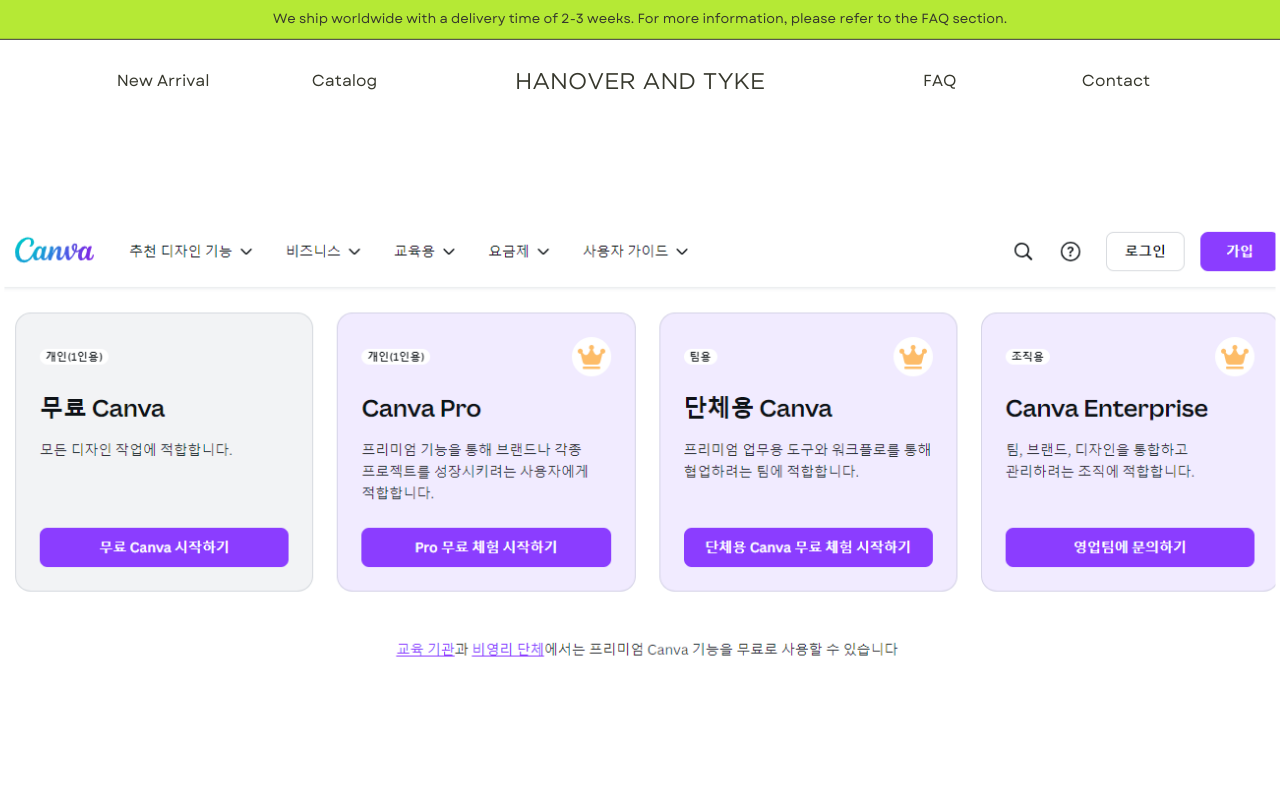Open the Contact page

(1116, 81)
